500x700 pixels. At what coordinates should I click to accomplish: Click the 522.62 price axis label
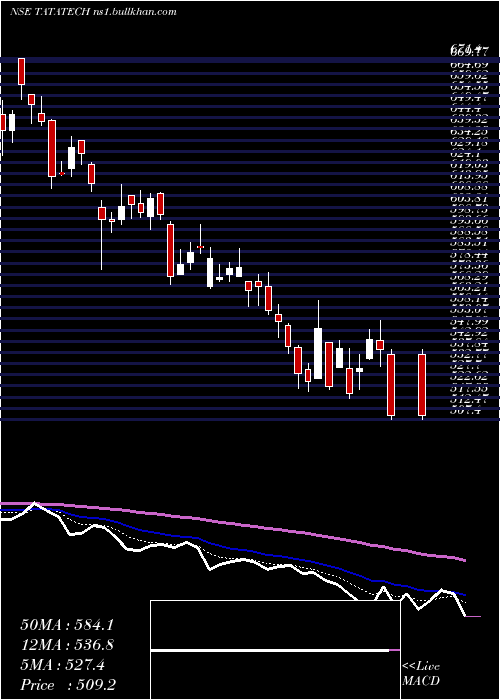pos(468,377)
